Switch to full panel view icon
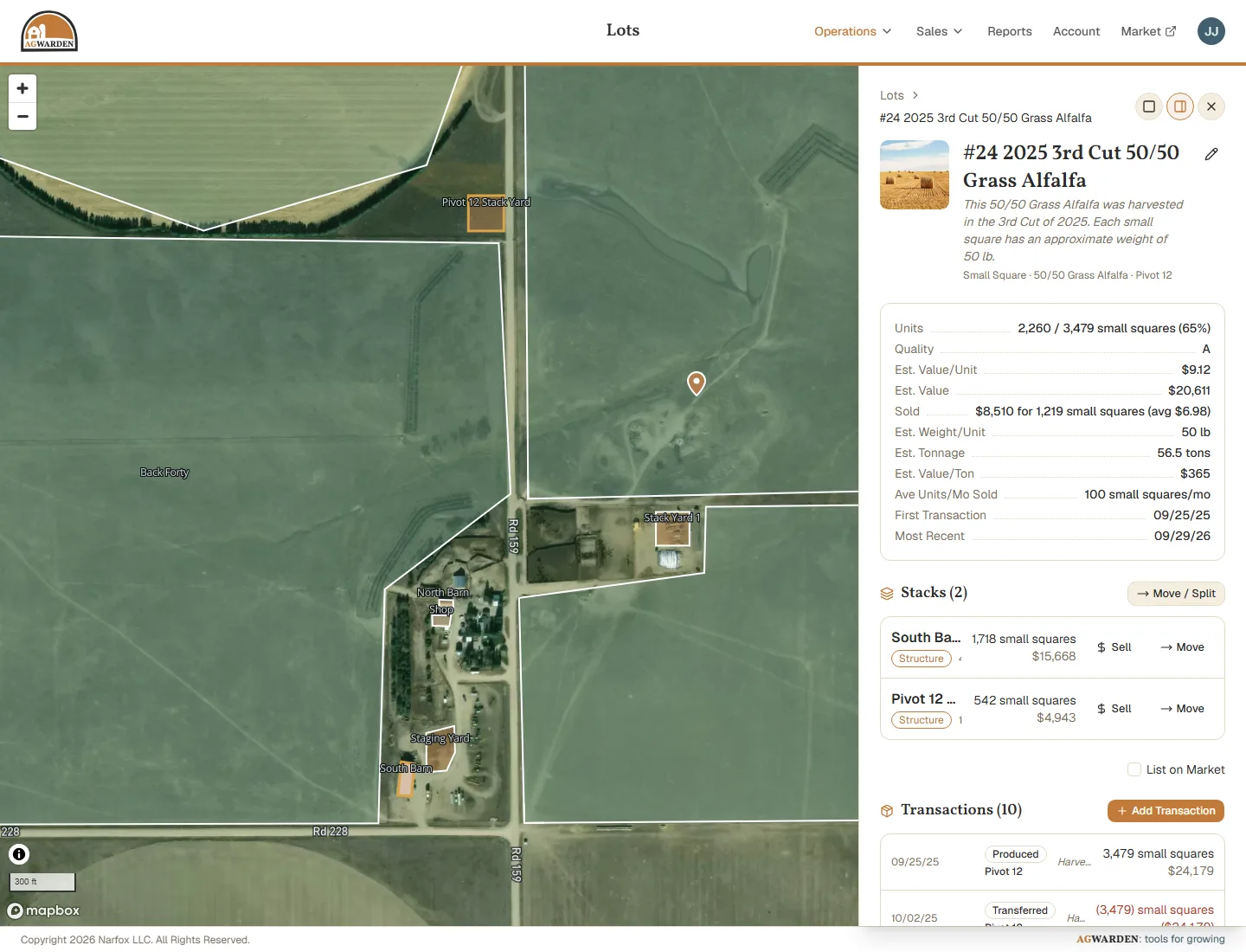Viewport: 1246px width, 952px height. click(x=1149, y=106)
